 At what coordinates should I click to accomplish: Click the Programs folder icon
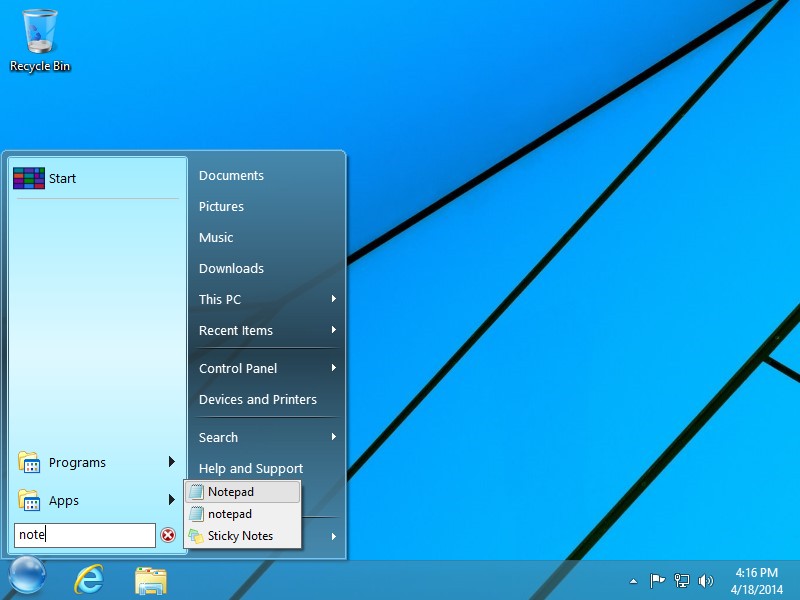(x=29, y=462)
